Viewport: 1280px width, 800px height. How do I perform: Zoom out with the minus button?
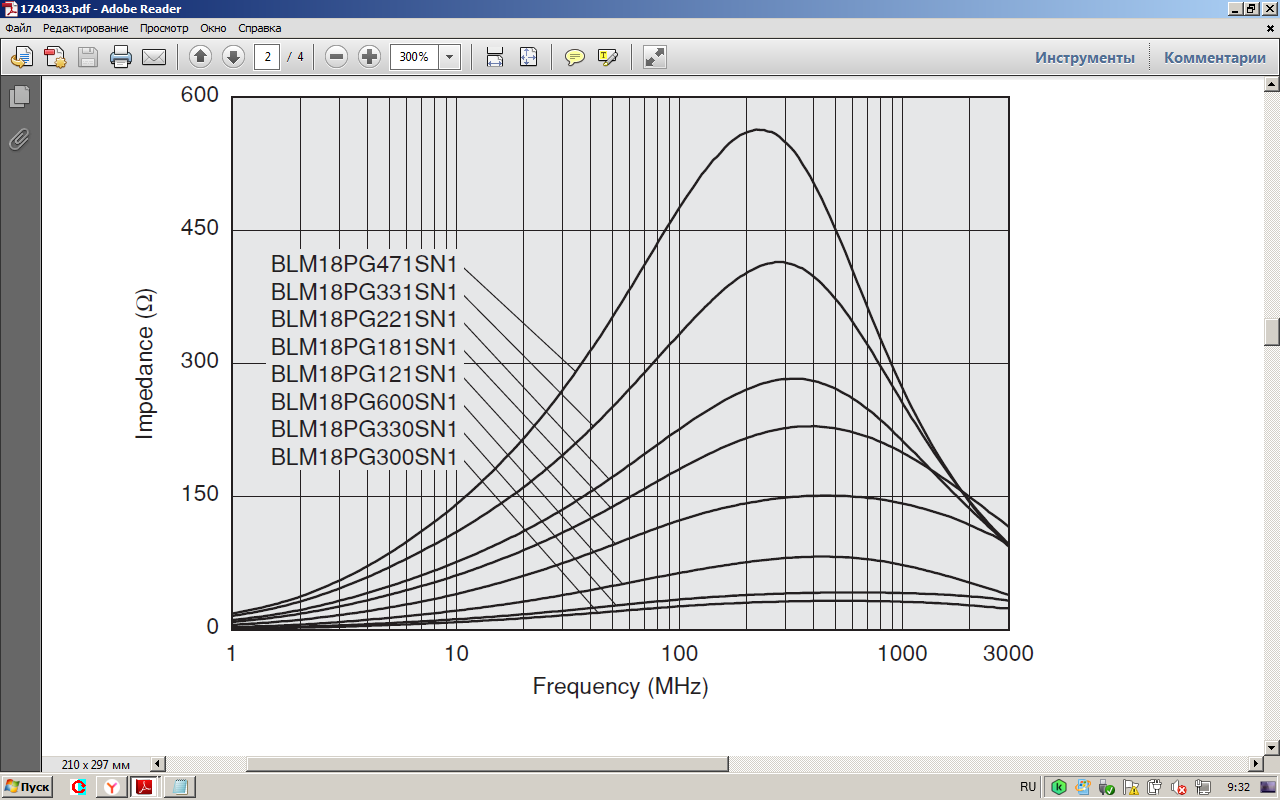(x=337, y=57)
